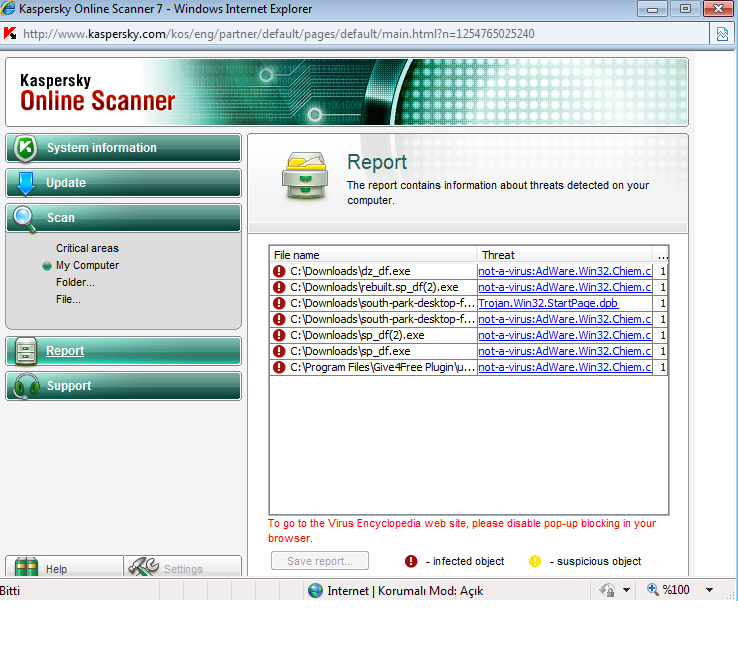This screenshot has width=738, height=648.
Task: Click infected icon beside dz_df.exe row
Action: click(279, 271)
